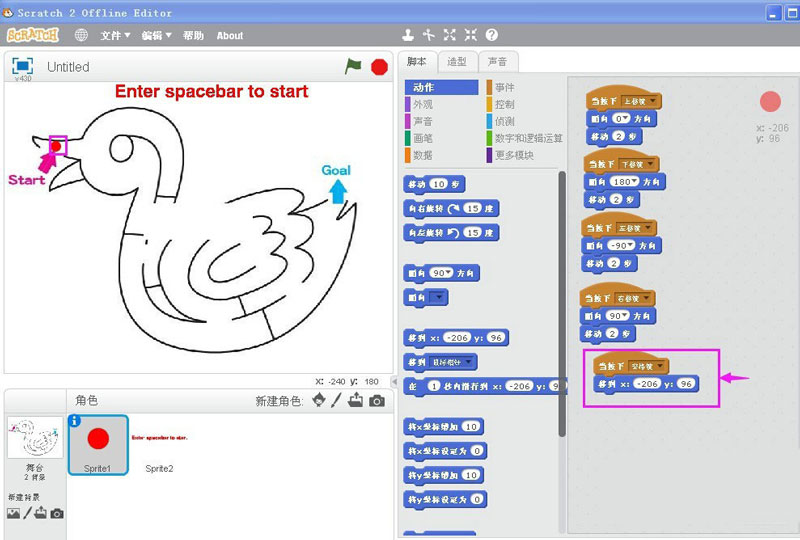Paint a new sprite with brush icon
The height and width of the screenshot is (540, 800).
[336, 400]
